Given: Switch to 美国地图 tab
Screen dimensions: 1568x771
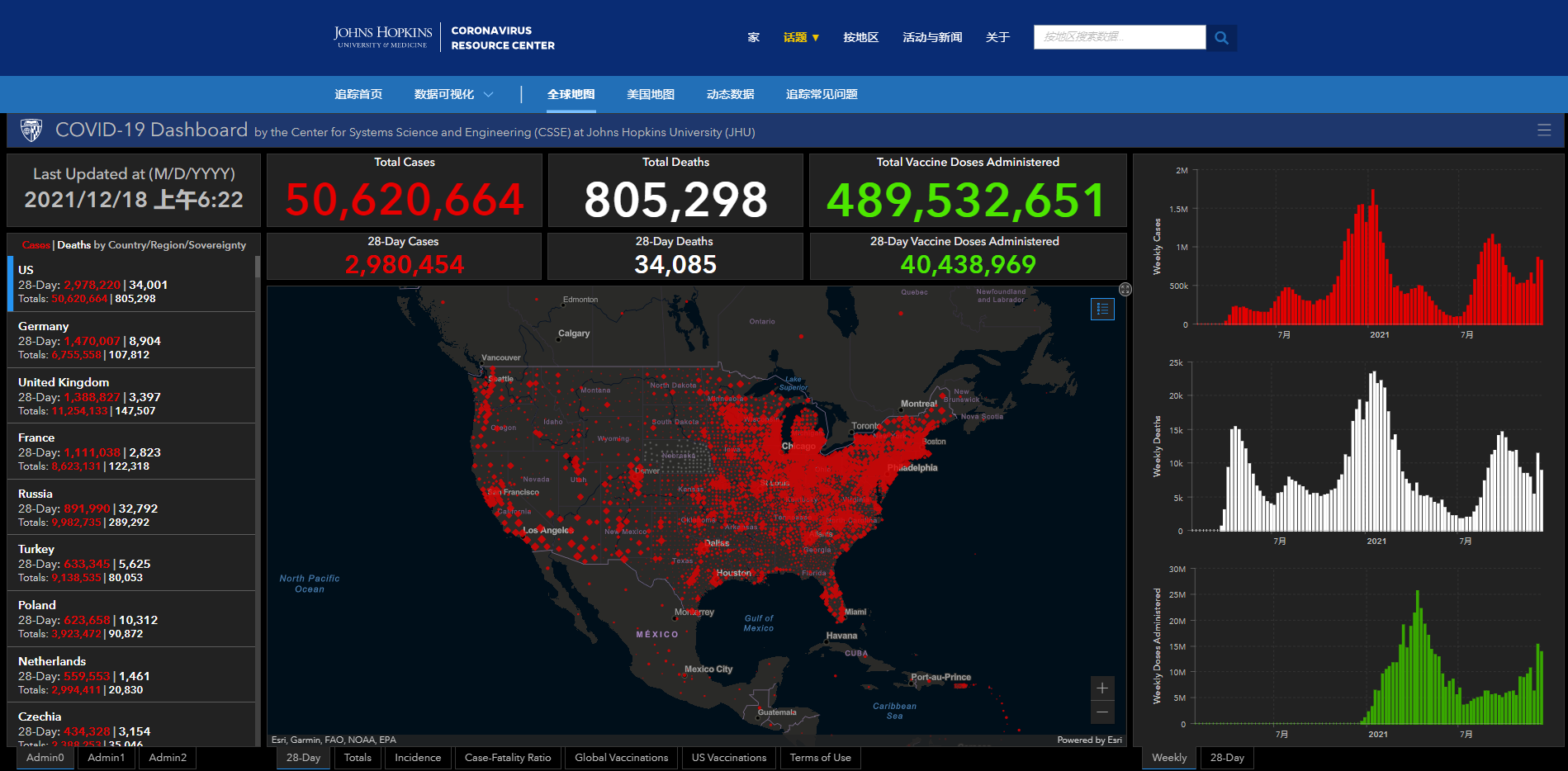Looking at the screenshot, I should [651, 94].
